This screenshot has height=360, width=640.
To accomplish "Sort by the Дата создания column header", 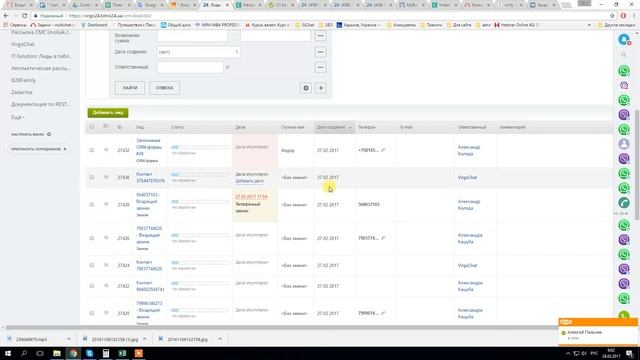I will pos(334,127).
